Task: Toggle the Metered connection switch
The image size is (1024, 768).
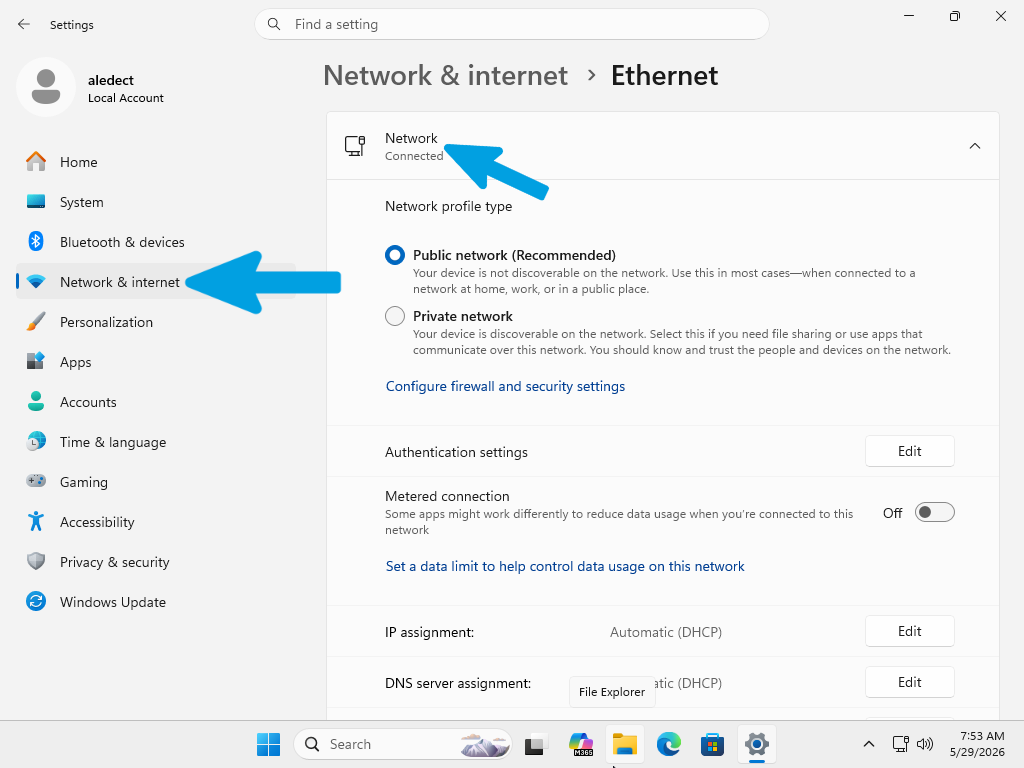Action: tap(934, 513)
